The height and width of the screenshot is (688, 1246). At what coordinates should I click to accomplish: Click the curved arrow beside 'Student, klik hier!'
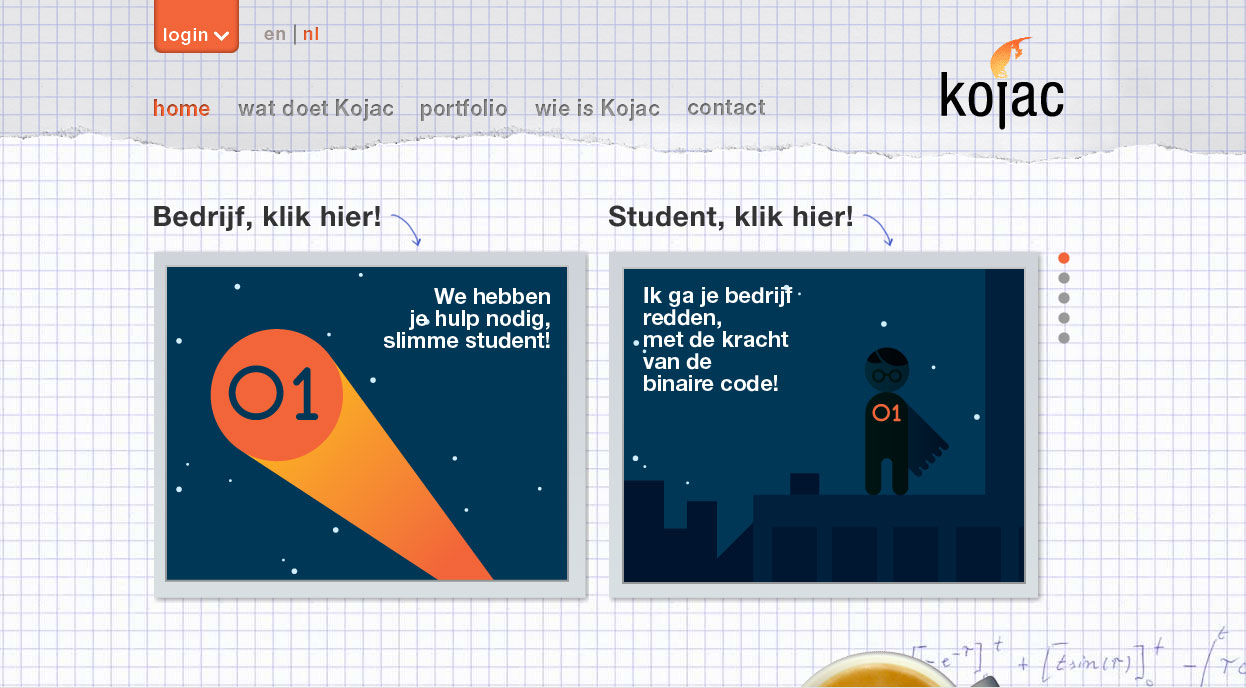(x=878, y=228)
